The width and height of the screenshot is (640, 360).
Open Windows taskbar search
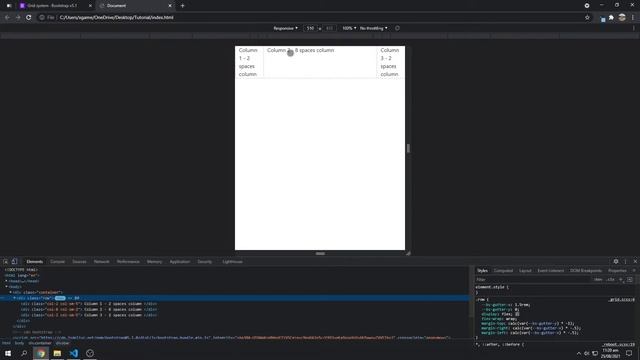pyautogui.click(x=24, y=353)
